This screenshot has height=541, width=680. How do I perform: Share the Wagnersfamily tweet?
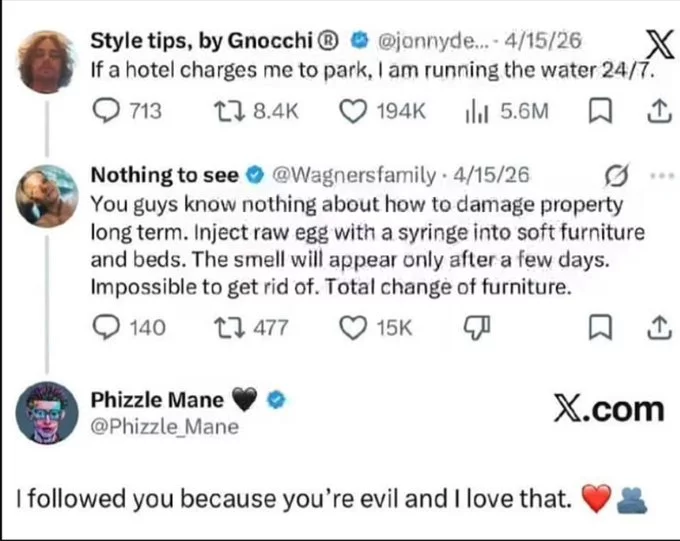[x=659, y=328]
